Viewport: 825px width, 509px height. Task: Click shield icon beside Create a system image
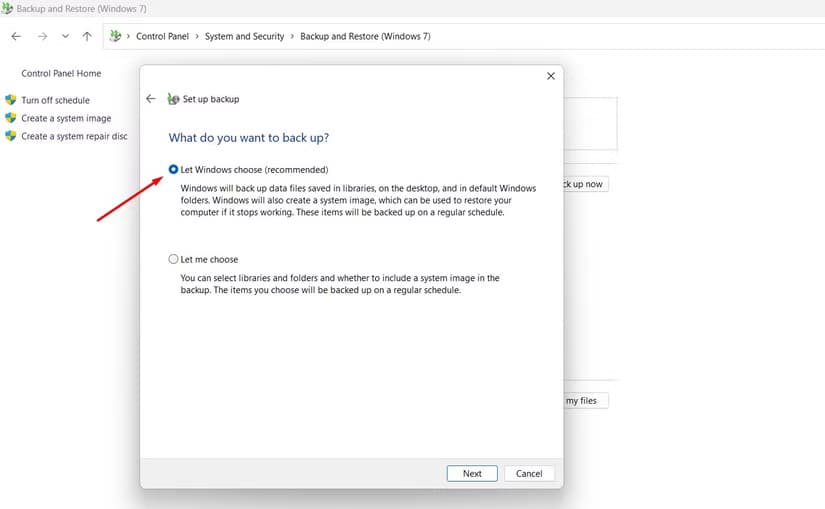11,117
